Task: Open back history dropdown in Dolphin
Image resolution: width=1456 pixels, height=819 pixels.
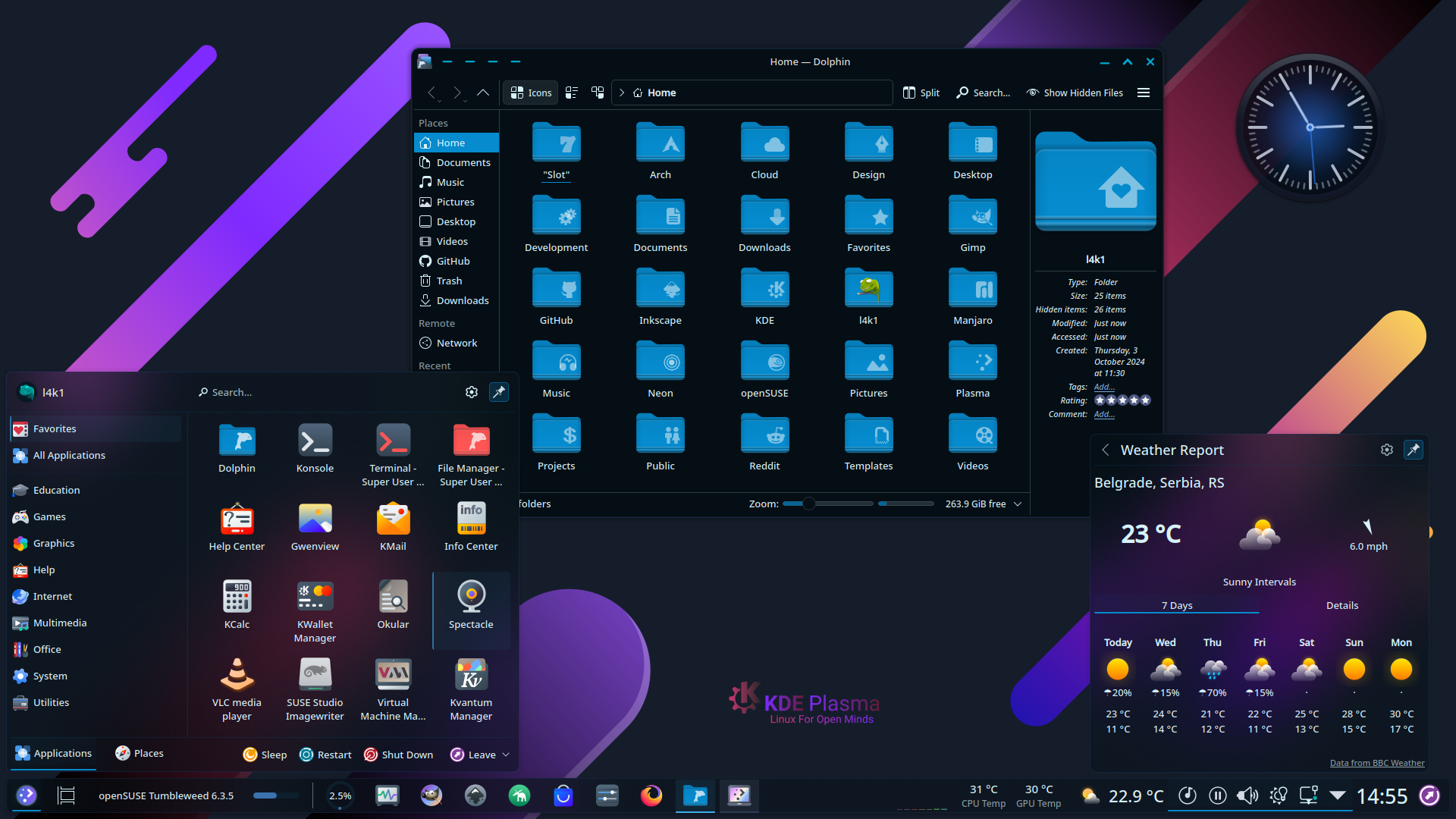Action: click(441, 100)
